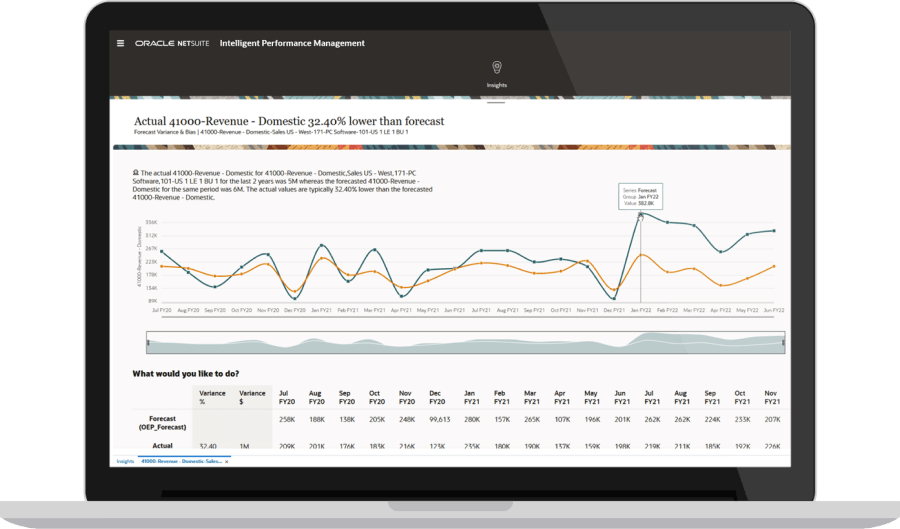Image resolution: width=900 pixels, height=529 pixels.
Task: Switch to the Insights bottom tab
Action: pos(125,461)
